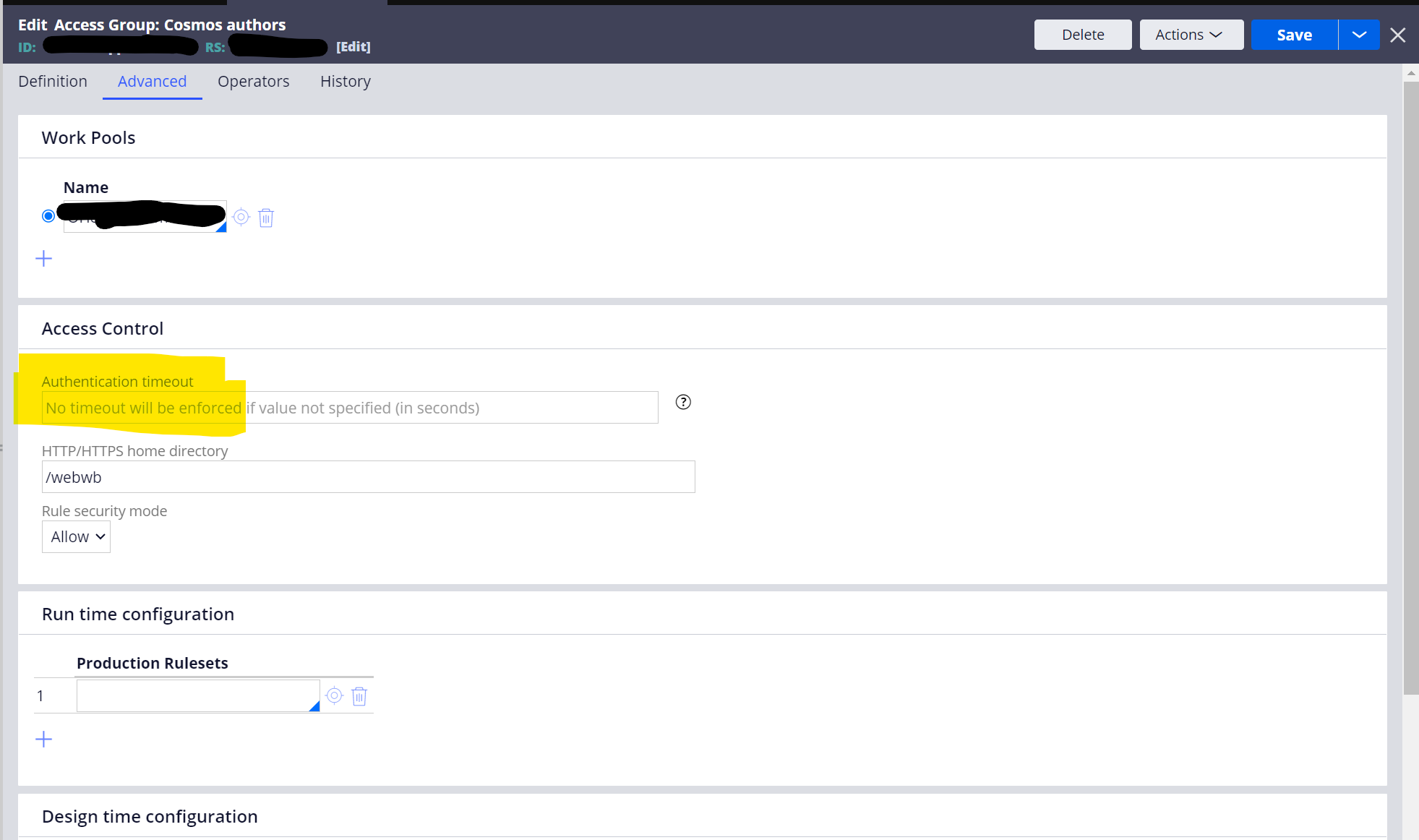Save the access group
1419x840 pixels.
[x=1295, y=35]
